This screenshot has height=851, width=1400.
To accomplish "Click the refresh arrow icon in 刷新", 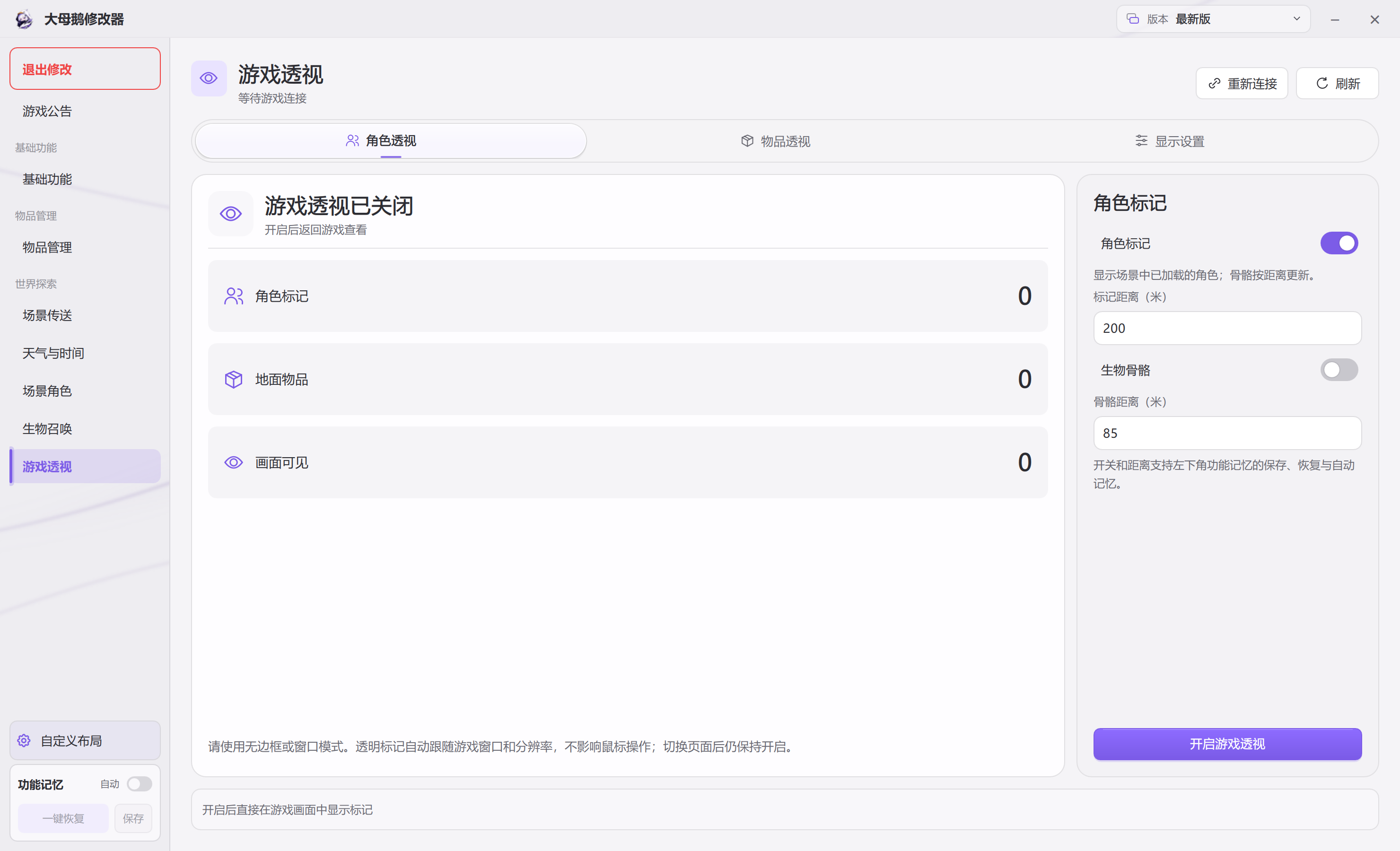I will click(1322, 84).
